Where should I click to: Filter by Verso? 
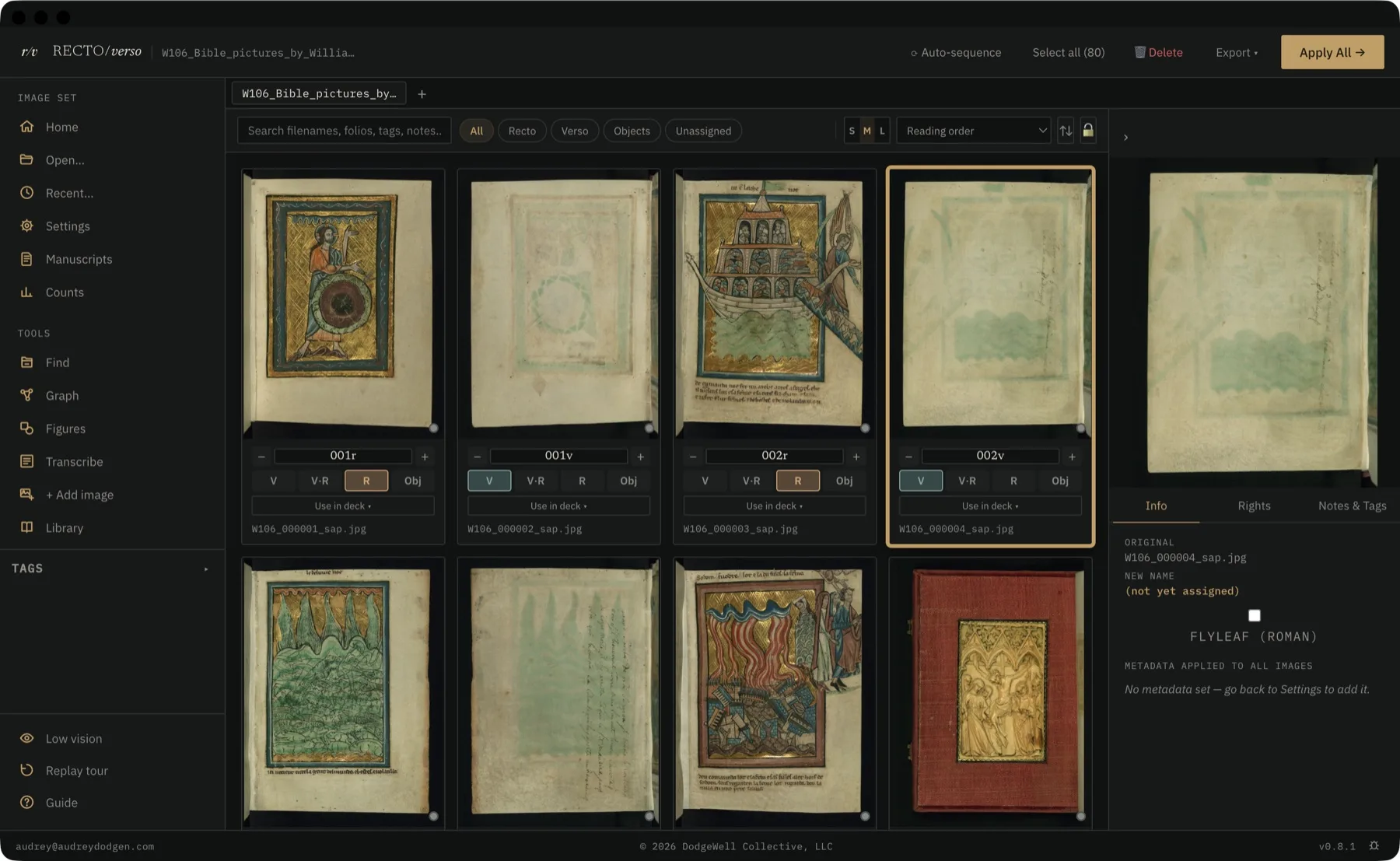click(x=575, y=131)
